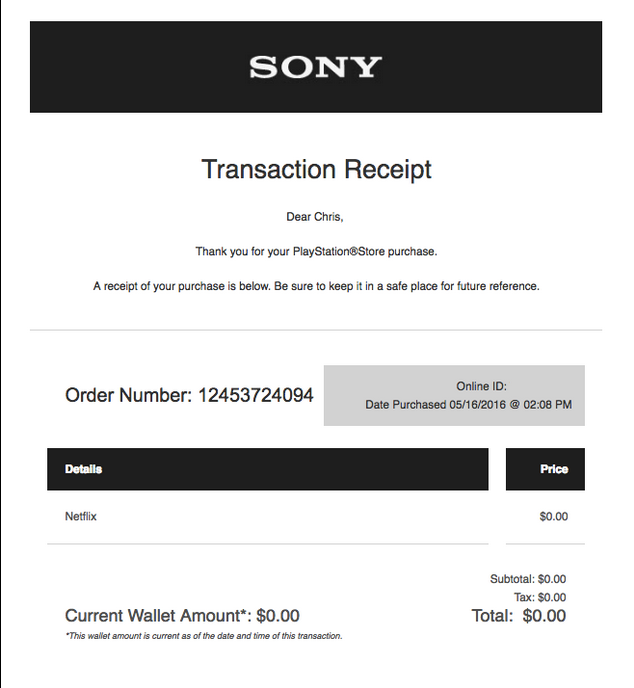Select order number 12453724094
The width and height of the screenshot is (634, 688).
tap(255, 395)
